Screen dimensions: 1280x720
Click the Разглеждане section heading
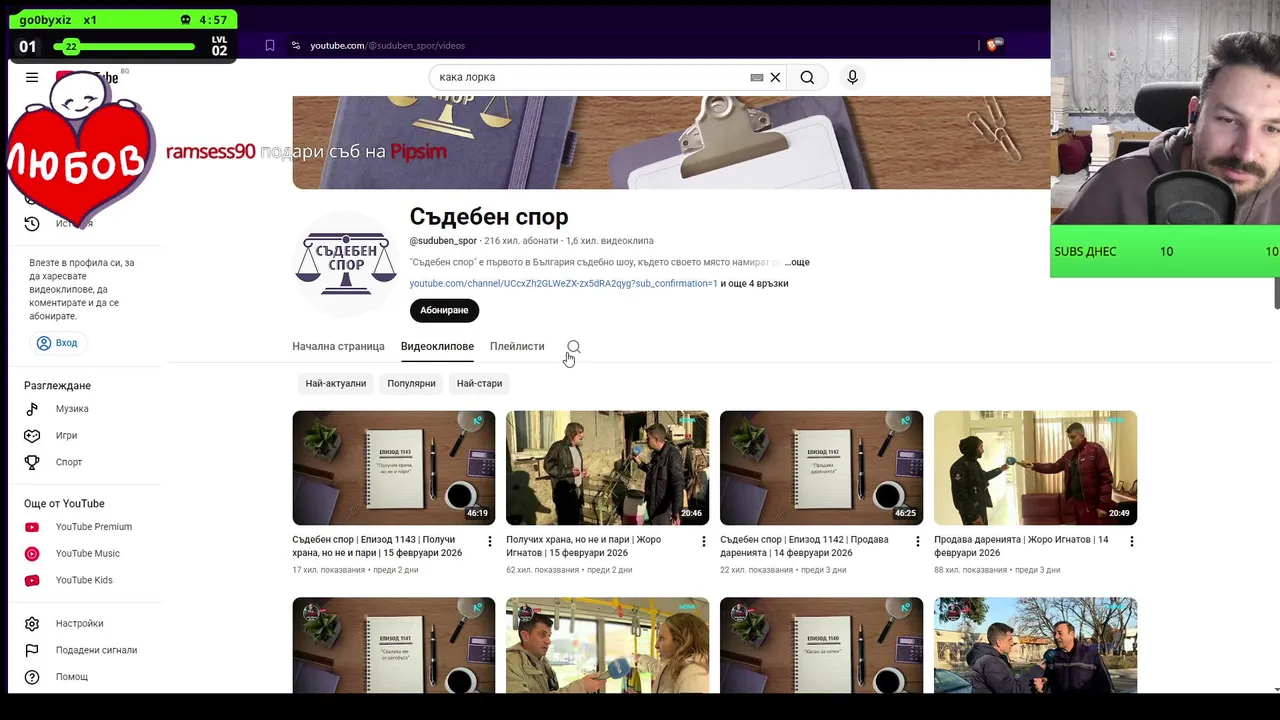(57, 385)
